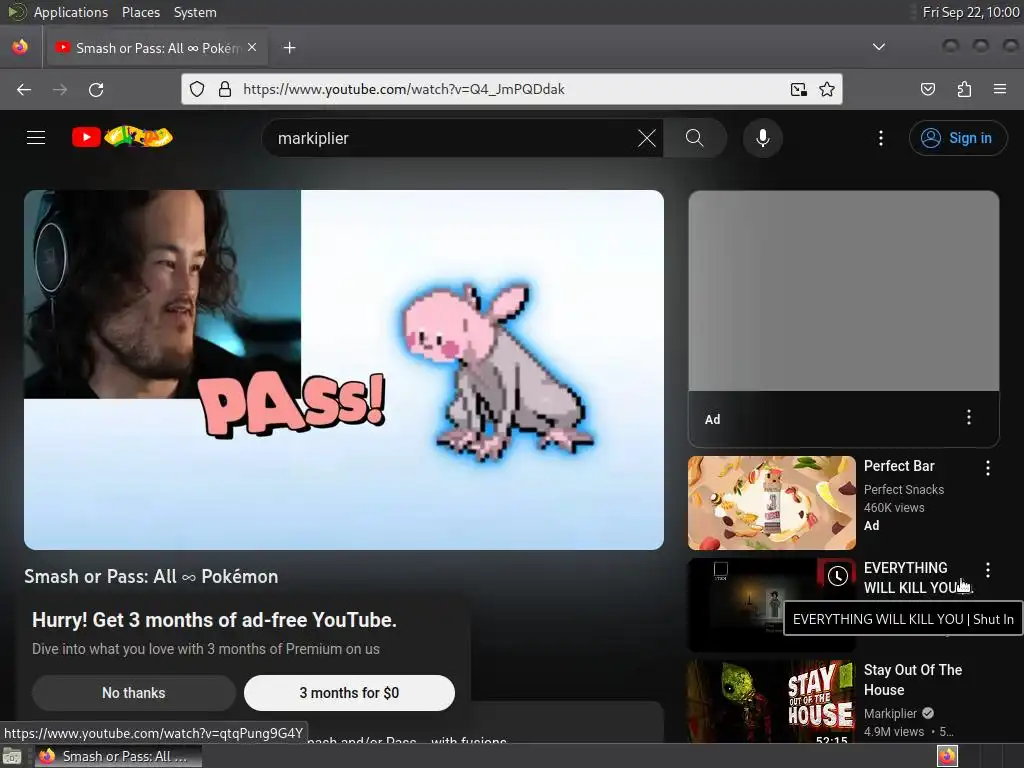Image resolution: width=1024 pixels, height=768 pixels.
Task: Open the Perfect Bar ad thumbnail
Action: [772, 503]
